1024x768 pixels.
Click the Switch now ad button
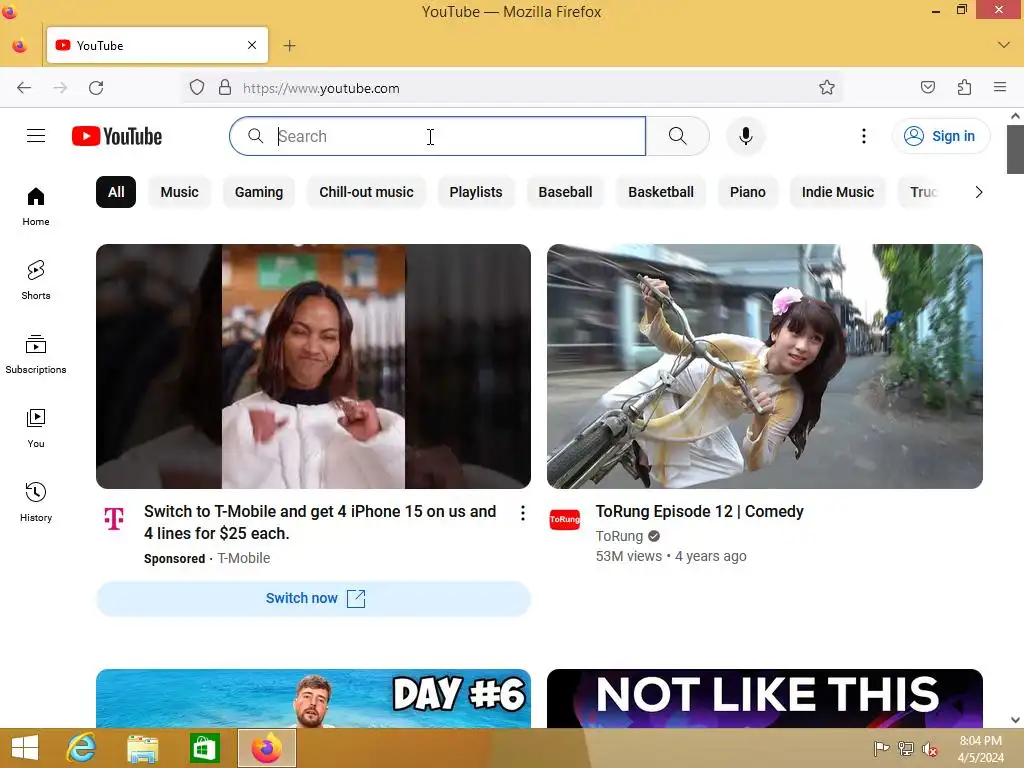(313, 598)
